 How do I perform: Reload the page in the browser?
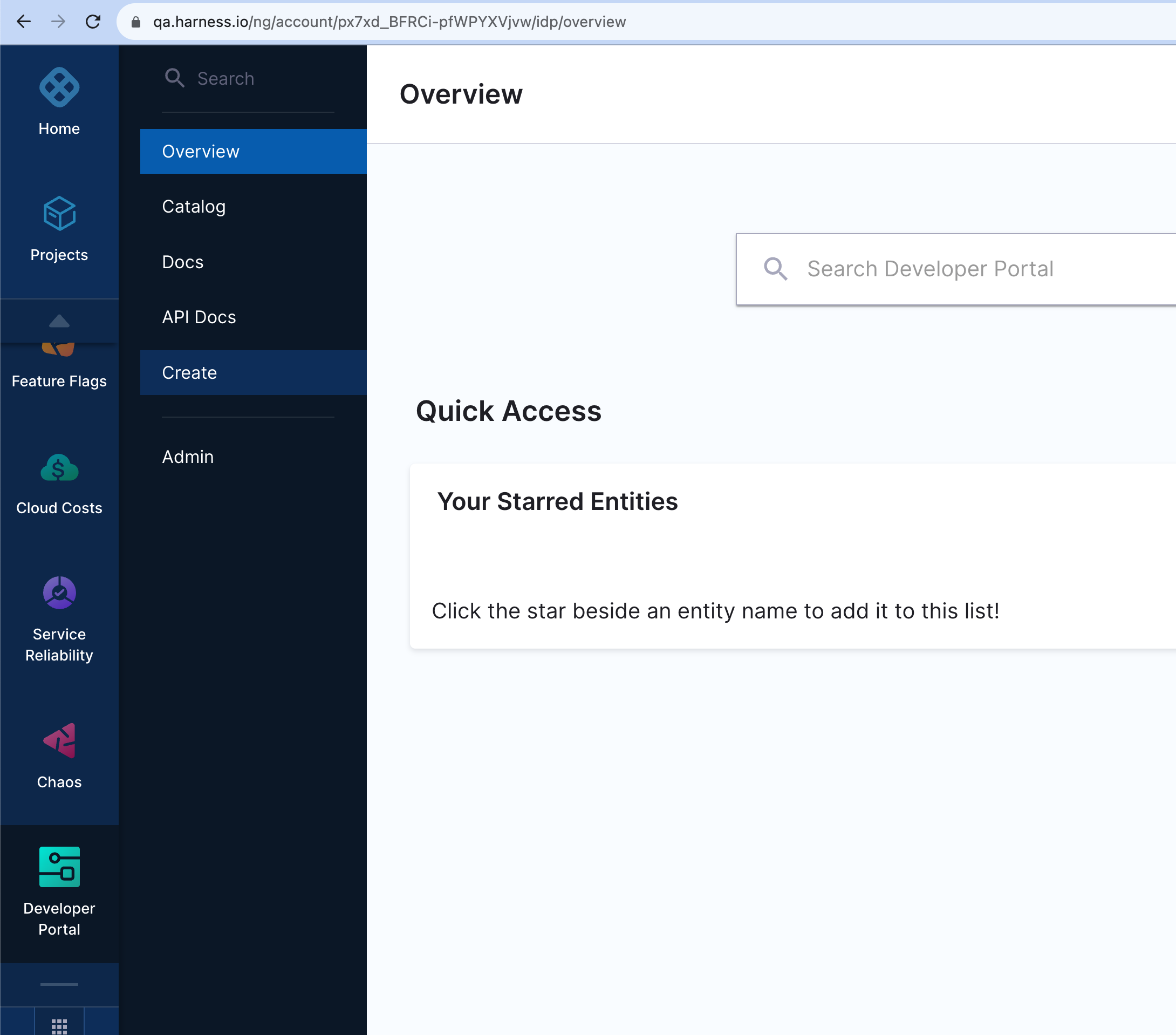pyautogui.click(x=93, y=22)
